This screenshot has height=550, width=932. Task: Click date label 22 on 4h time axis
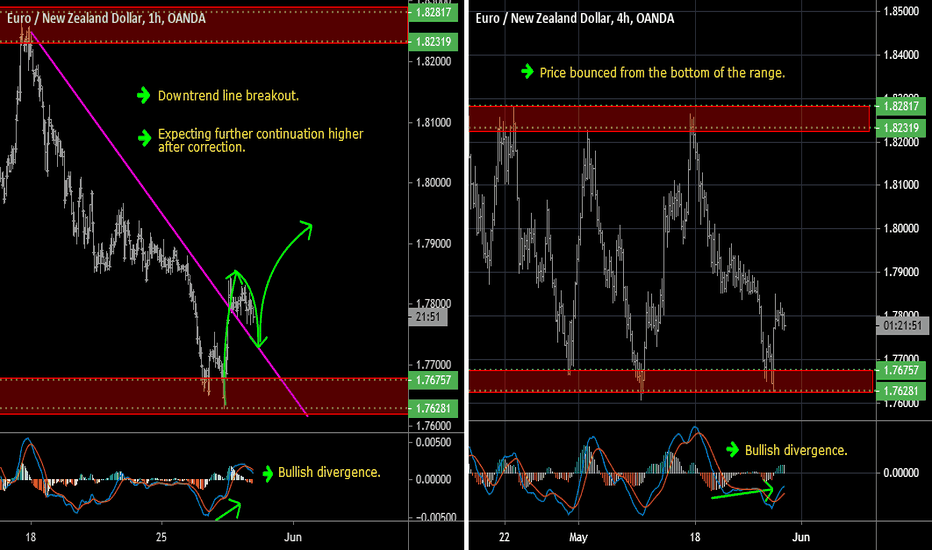click(504, 537)
